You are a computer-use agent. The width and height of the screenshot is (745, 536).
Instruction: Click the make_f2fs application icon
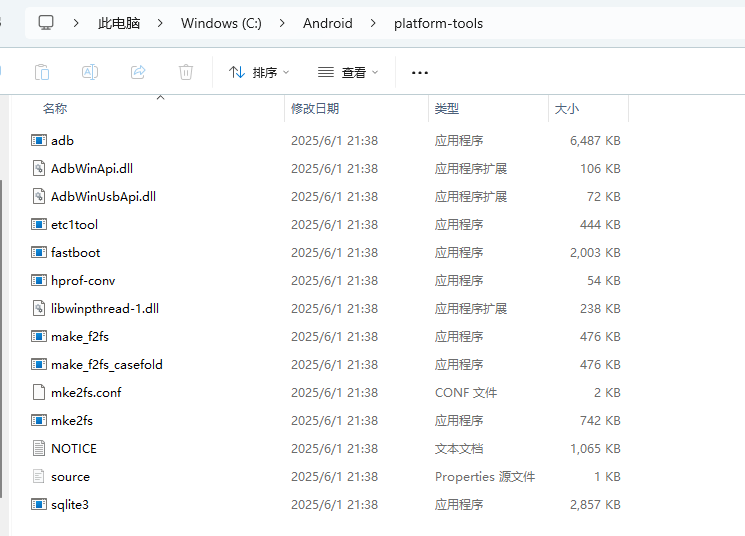[39, 336]
